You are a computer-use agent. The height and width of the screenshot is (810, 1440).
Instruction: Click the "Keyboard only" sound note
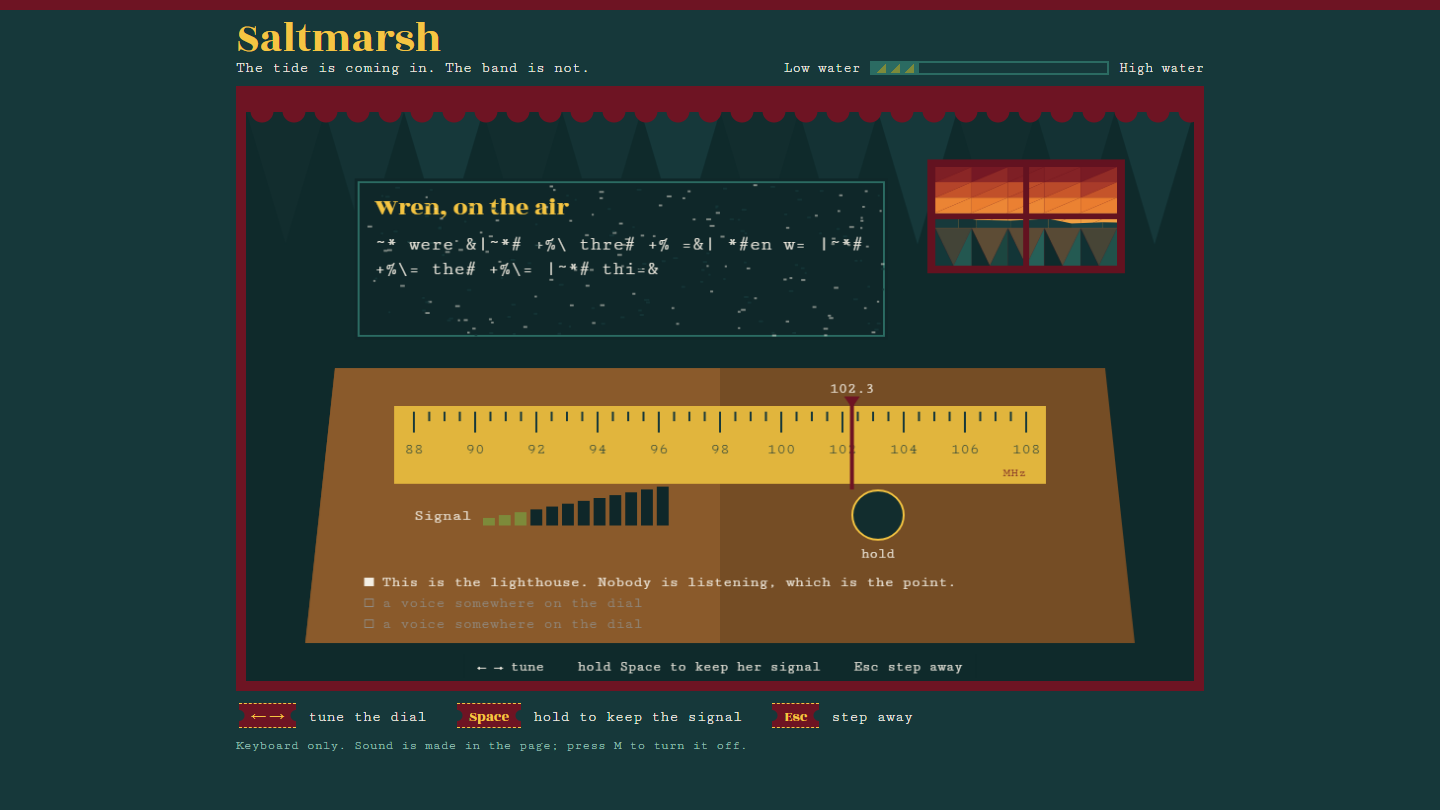(x=491, y=746)
